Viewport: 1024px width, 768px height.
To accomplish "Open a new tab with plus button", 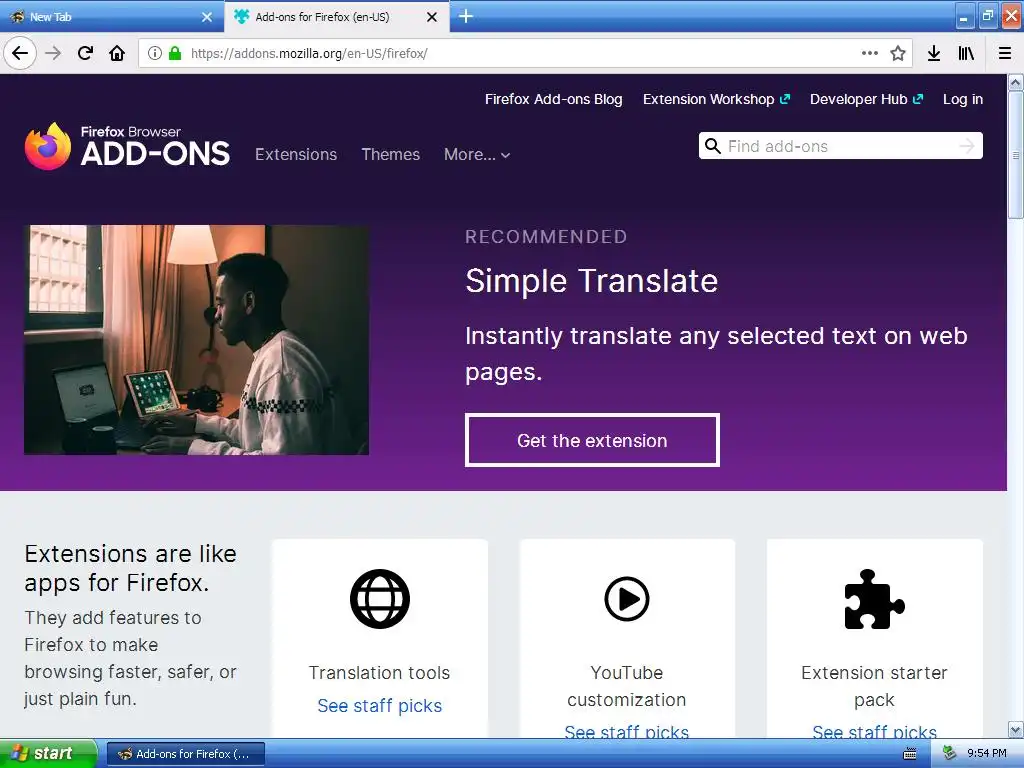I will pos(466,16).
